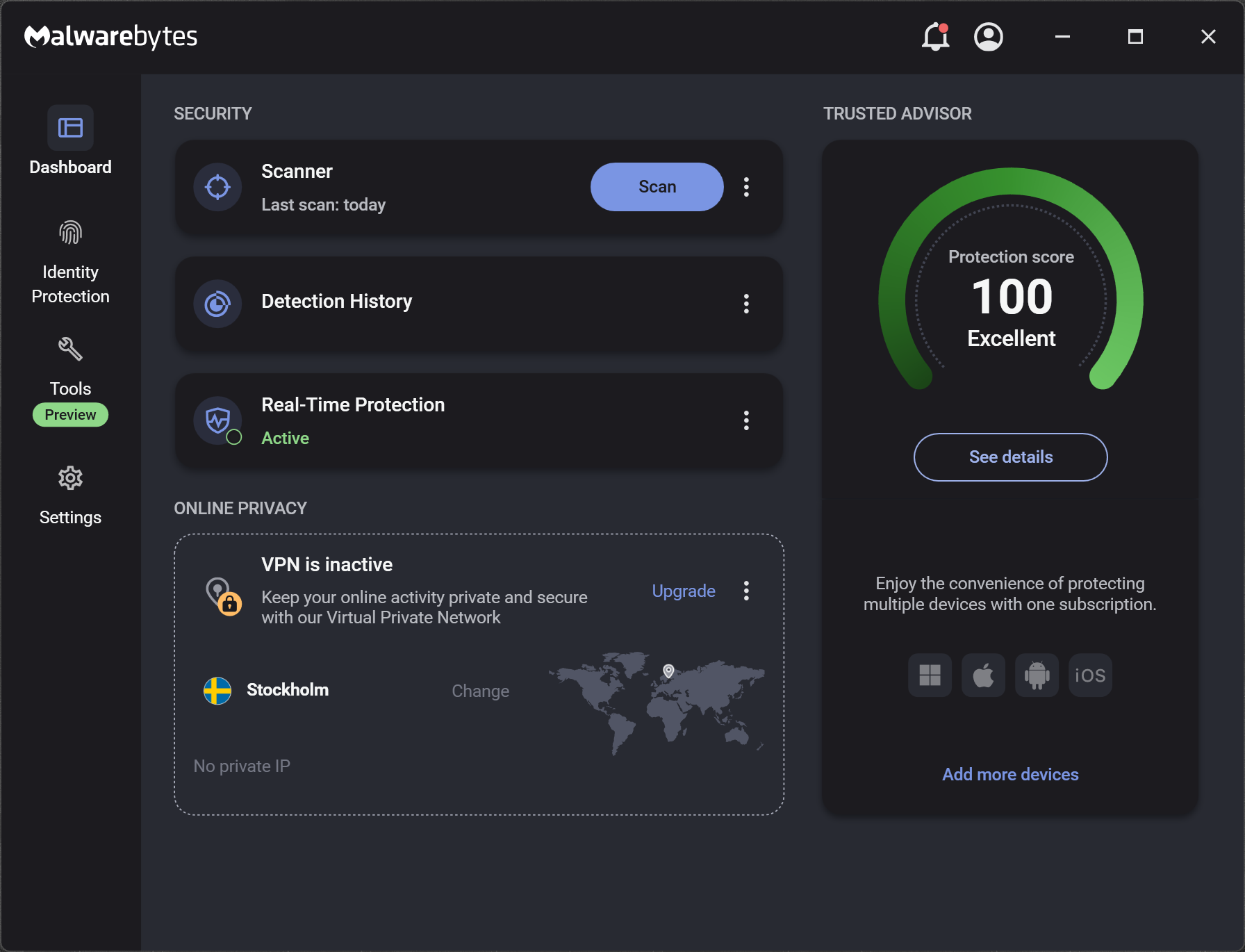
Task: Open Identity Protection fingerprint icon
Action: (70, 233)
